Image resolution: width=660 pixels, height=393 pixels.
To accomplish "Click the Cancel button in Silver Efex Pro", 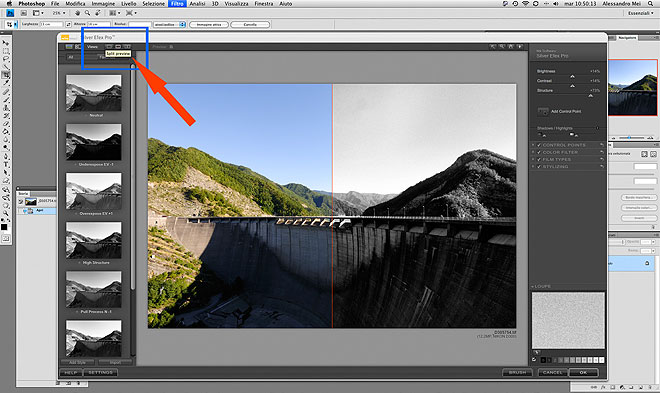I will point(552,372).
